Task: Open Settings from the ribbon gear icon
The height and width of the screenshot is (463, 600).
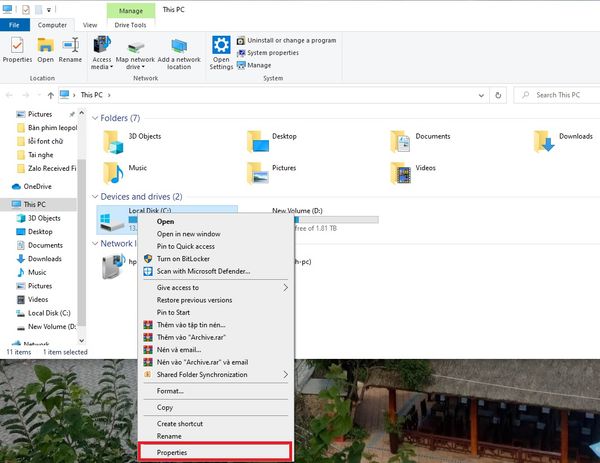Action: coord(221,53)
